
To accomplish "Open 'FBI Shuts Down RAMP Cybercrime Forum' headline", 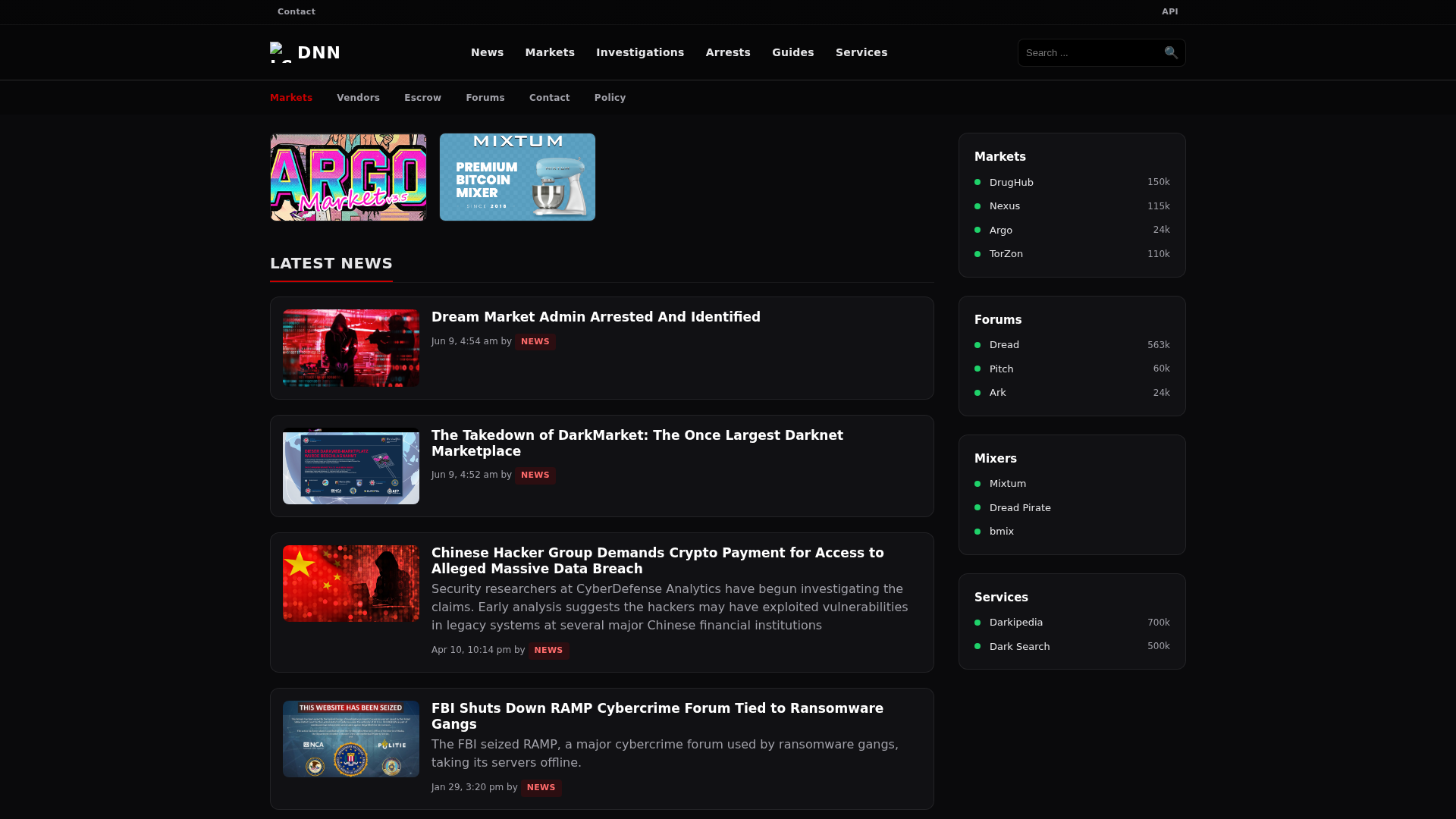I will coord(657,716).
